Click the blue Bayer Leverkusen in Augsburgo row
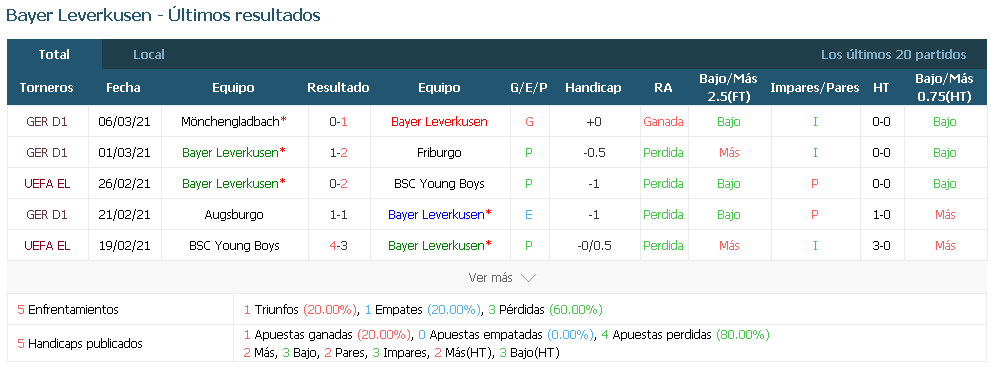This screenshot has width=991, height=371. tap(436, 214)
